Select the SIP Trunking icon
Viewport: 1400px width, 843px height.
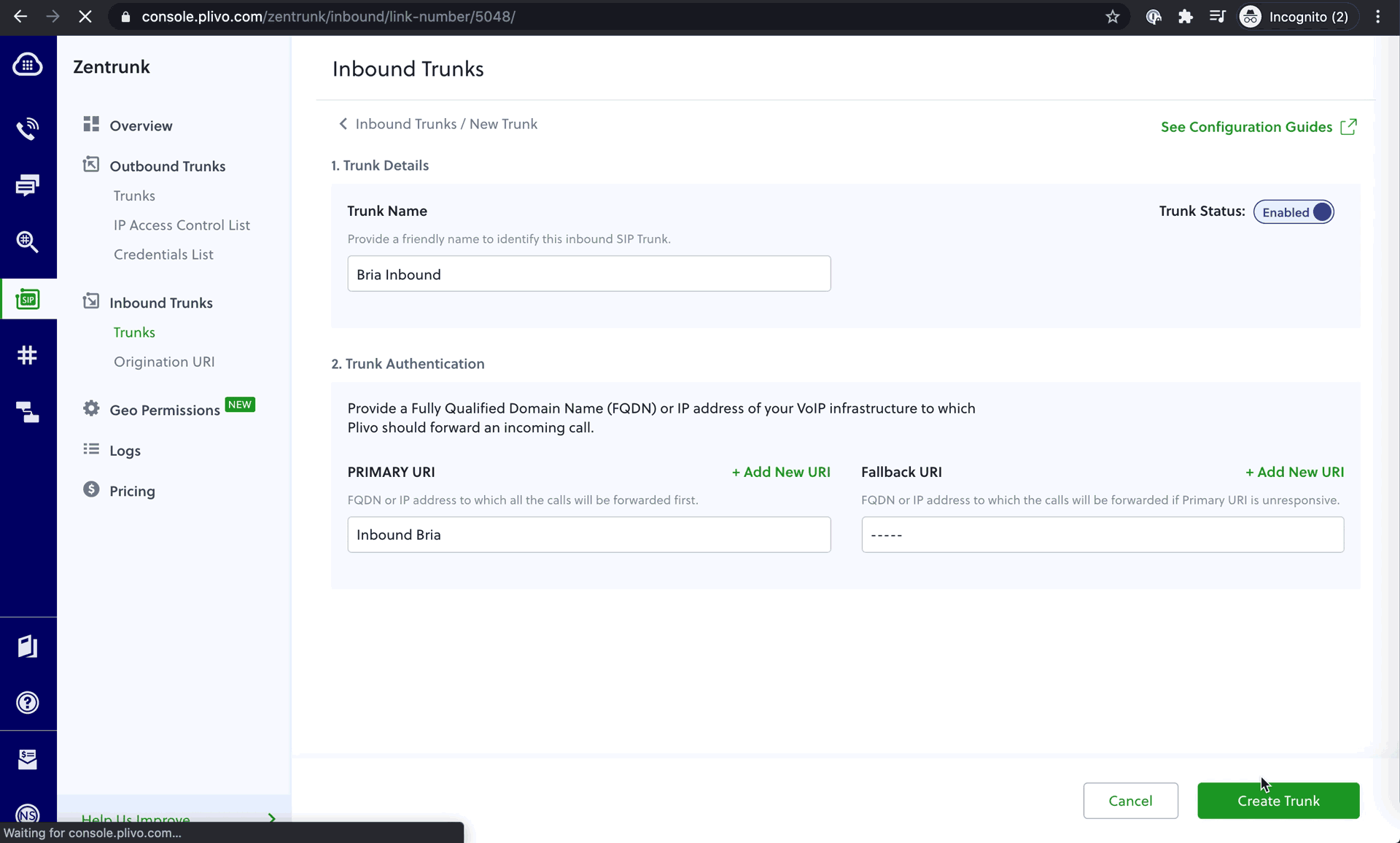(x=27, y=298)
